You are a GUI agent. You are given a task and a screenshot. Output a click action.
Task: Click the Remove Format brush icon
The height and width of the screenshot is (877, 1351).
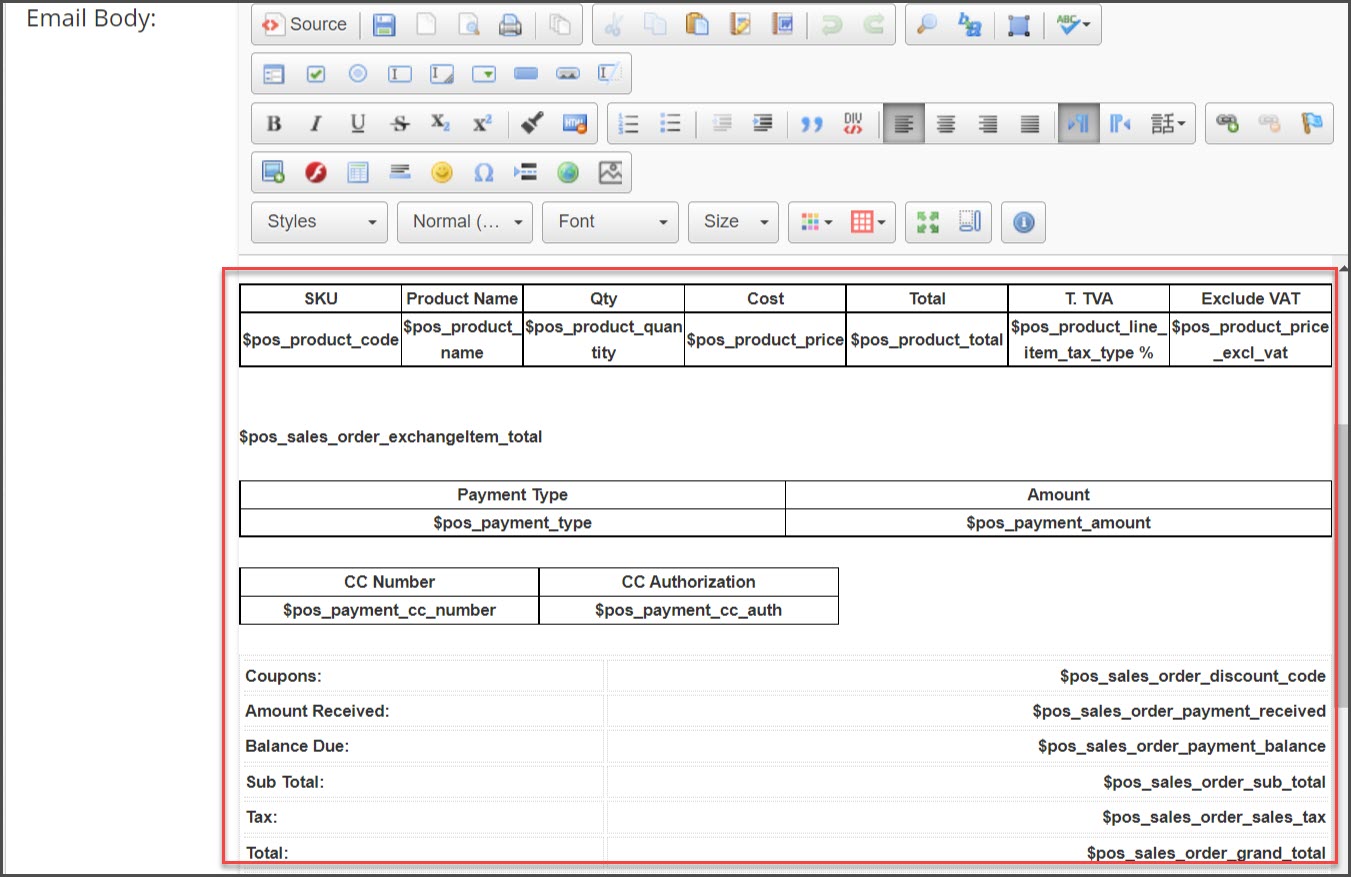point(533,124)
